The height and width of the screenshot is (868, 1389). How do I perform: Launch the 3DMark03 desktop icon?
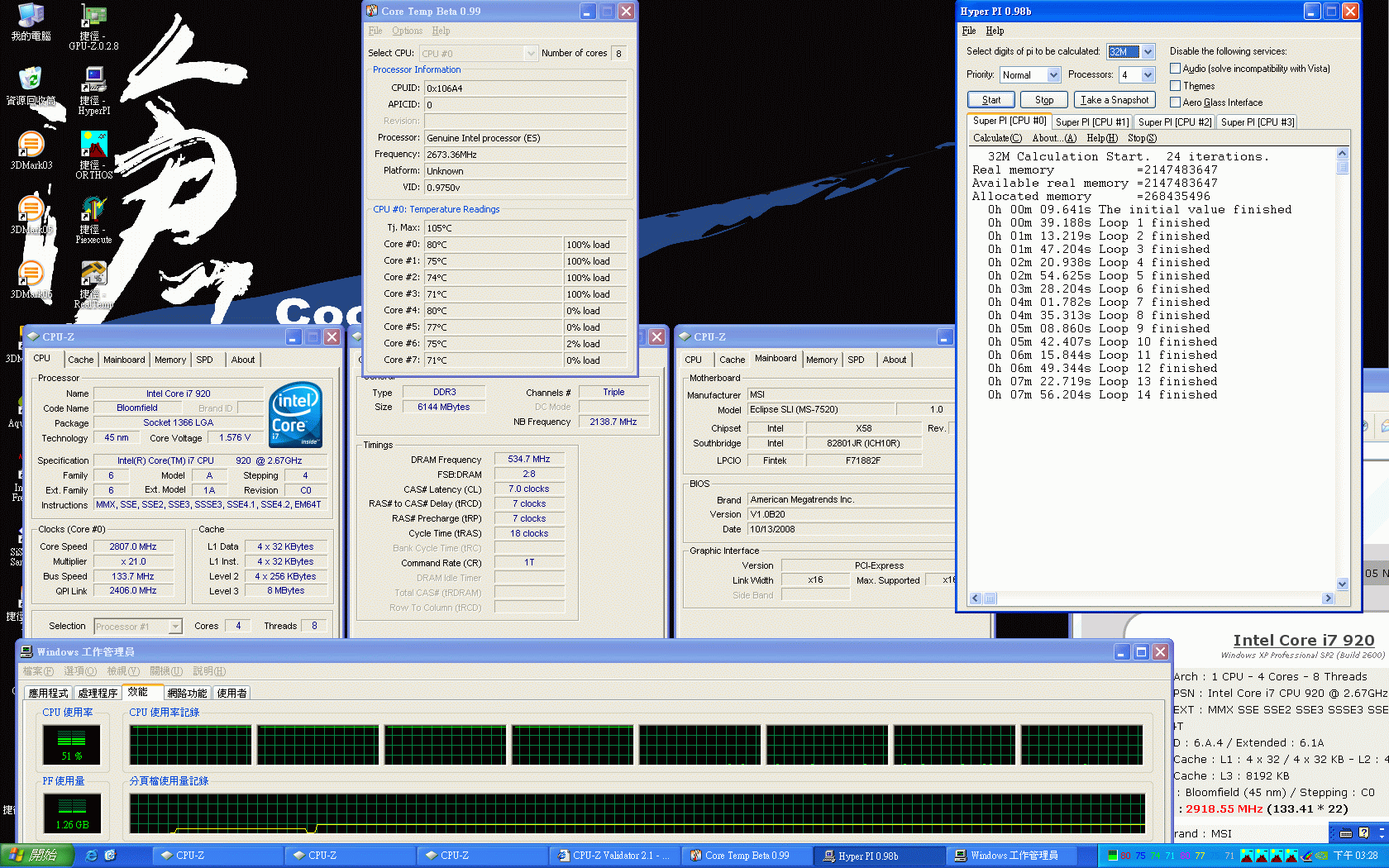31,150
